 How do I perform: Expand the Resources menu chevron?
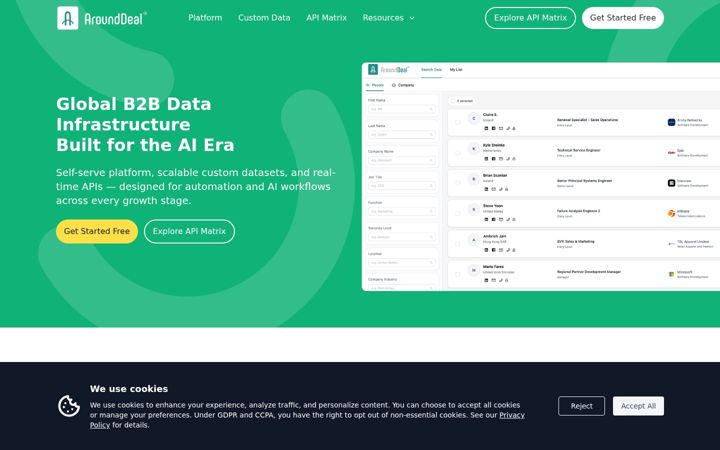tap(412, 18)
